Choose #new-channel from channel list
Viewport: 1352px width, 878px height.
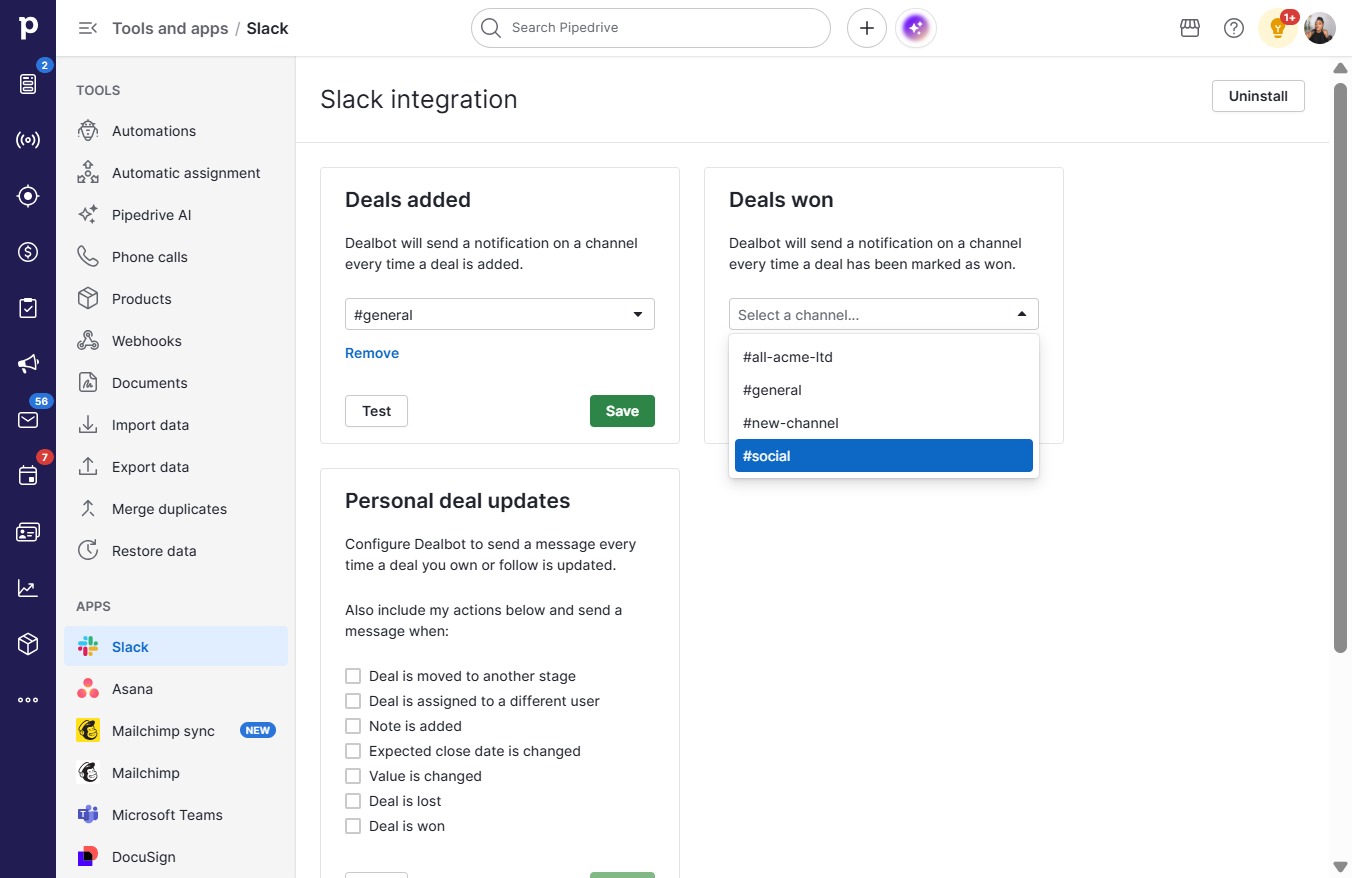[884, 423]
